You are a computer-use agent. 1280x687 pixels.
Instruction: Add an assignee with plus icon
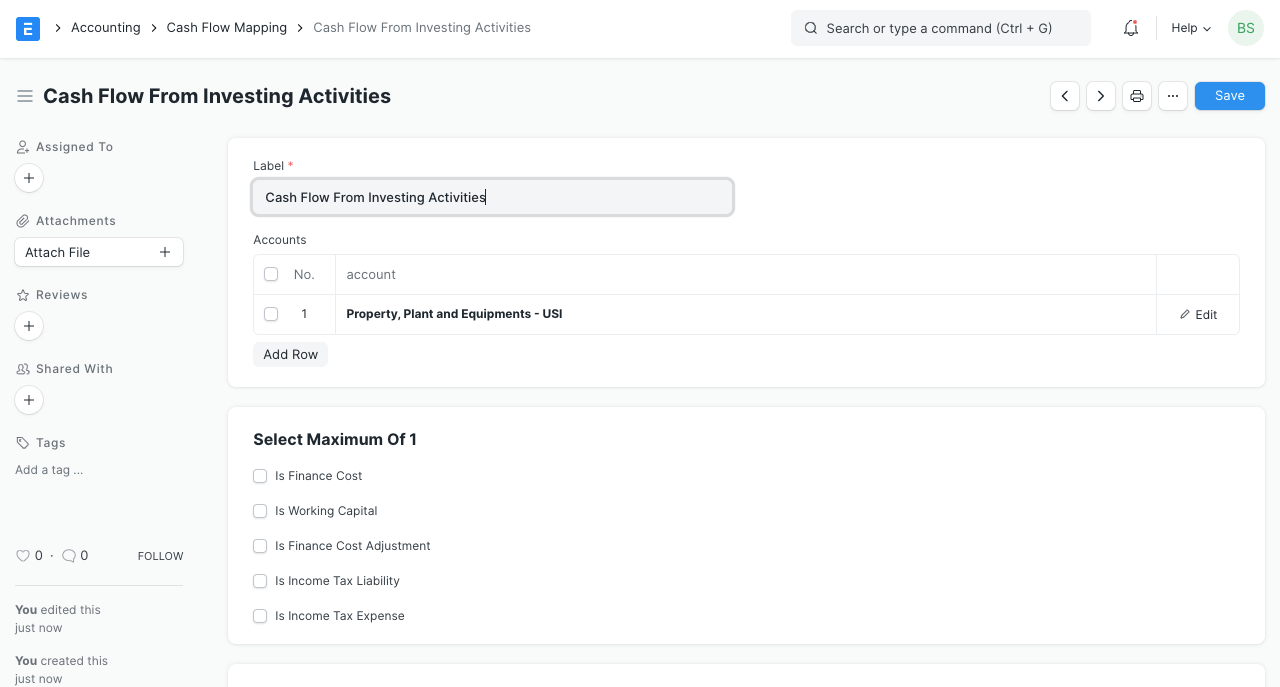[x=29, y=178]
